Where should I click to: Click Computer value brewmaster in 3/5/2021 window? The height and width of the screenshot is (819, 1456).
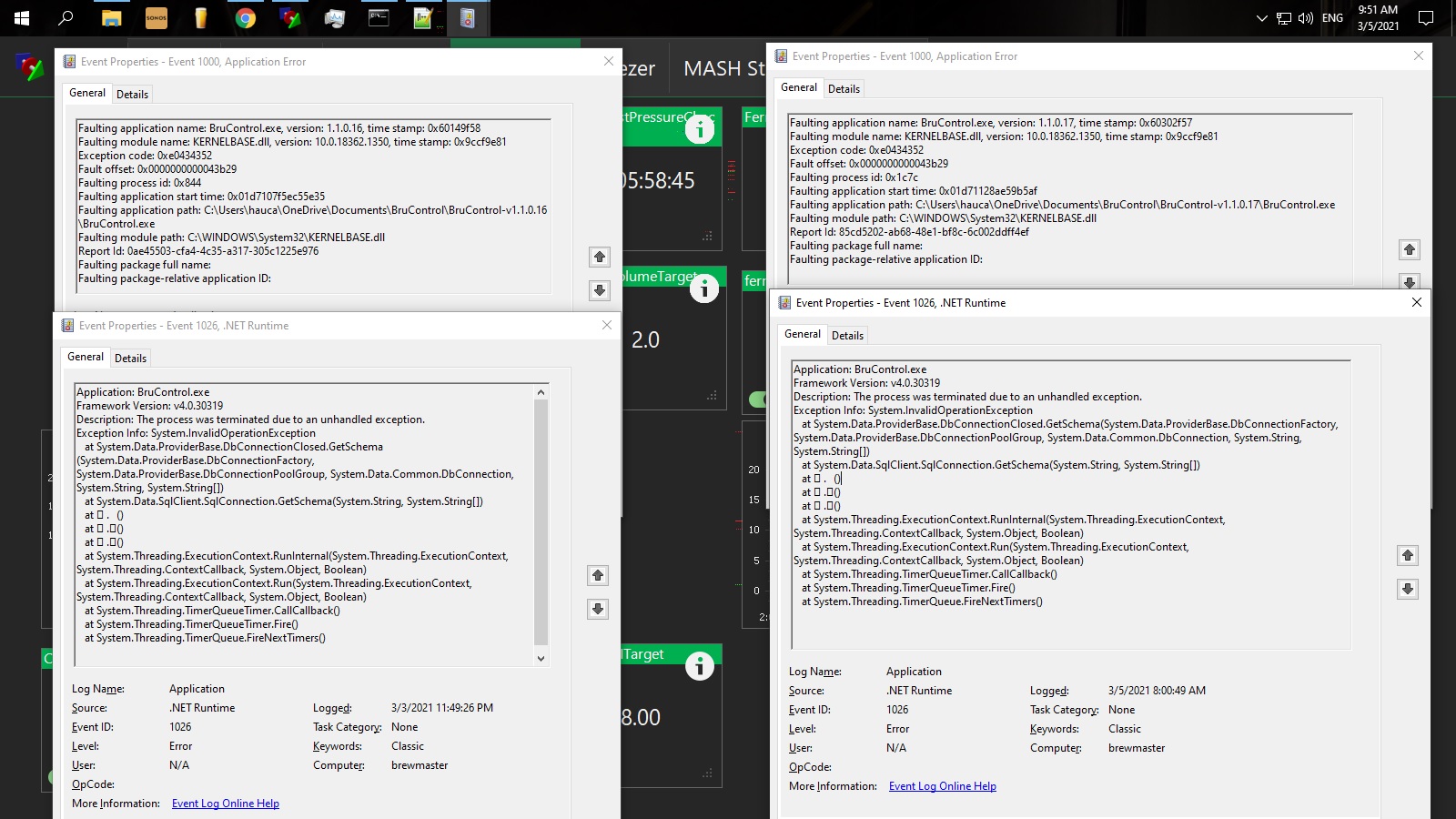tap(1137, 748)
